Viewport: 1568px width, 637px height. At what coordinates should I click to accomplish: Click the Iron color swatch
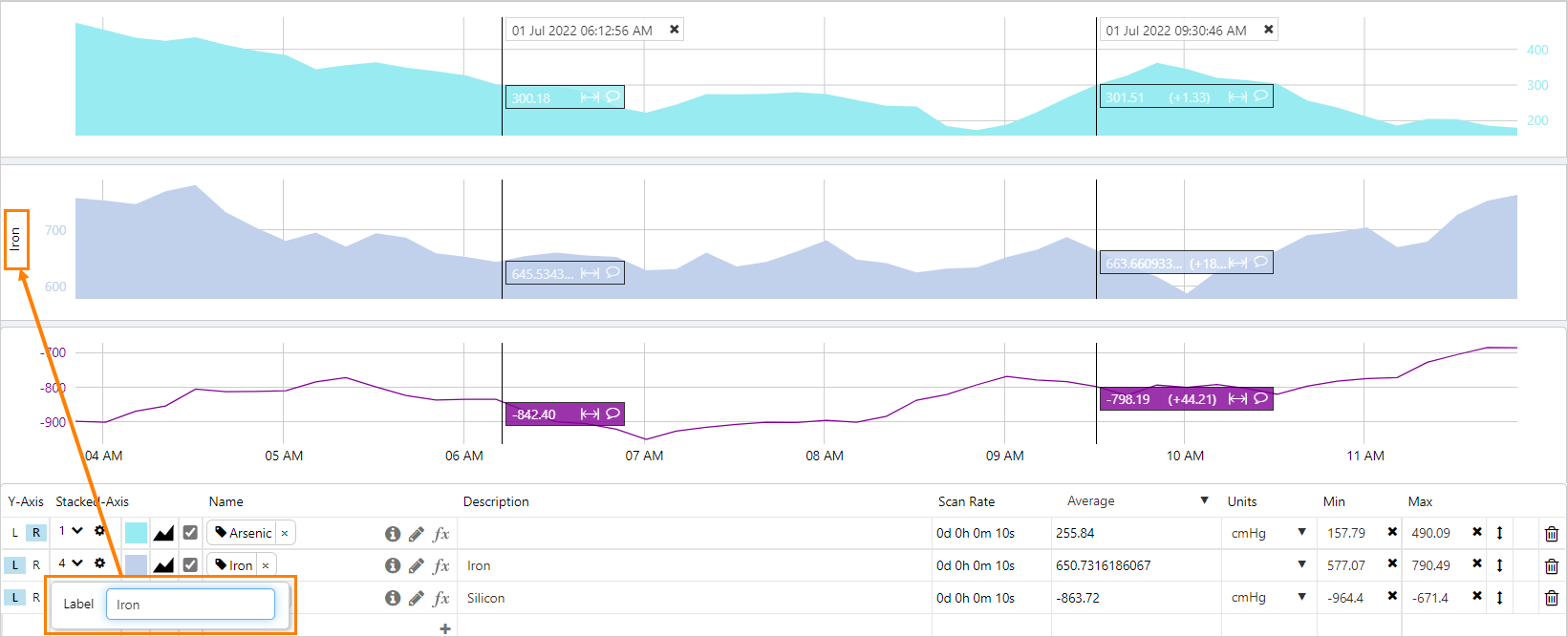pos(136,565)
